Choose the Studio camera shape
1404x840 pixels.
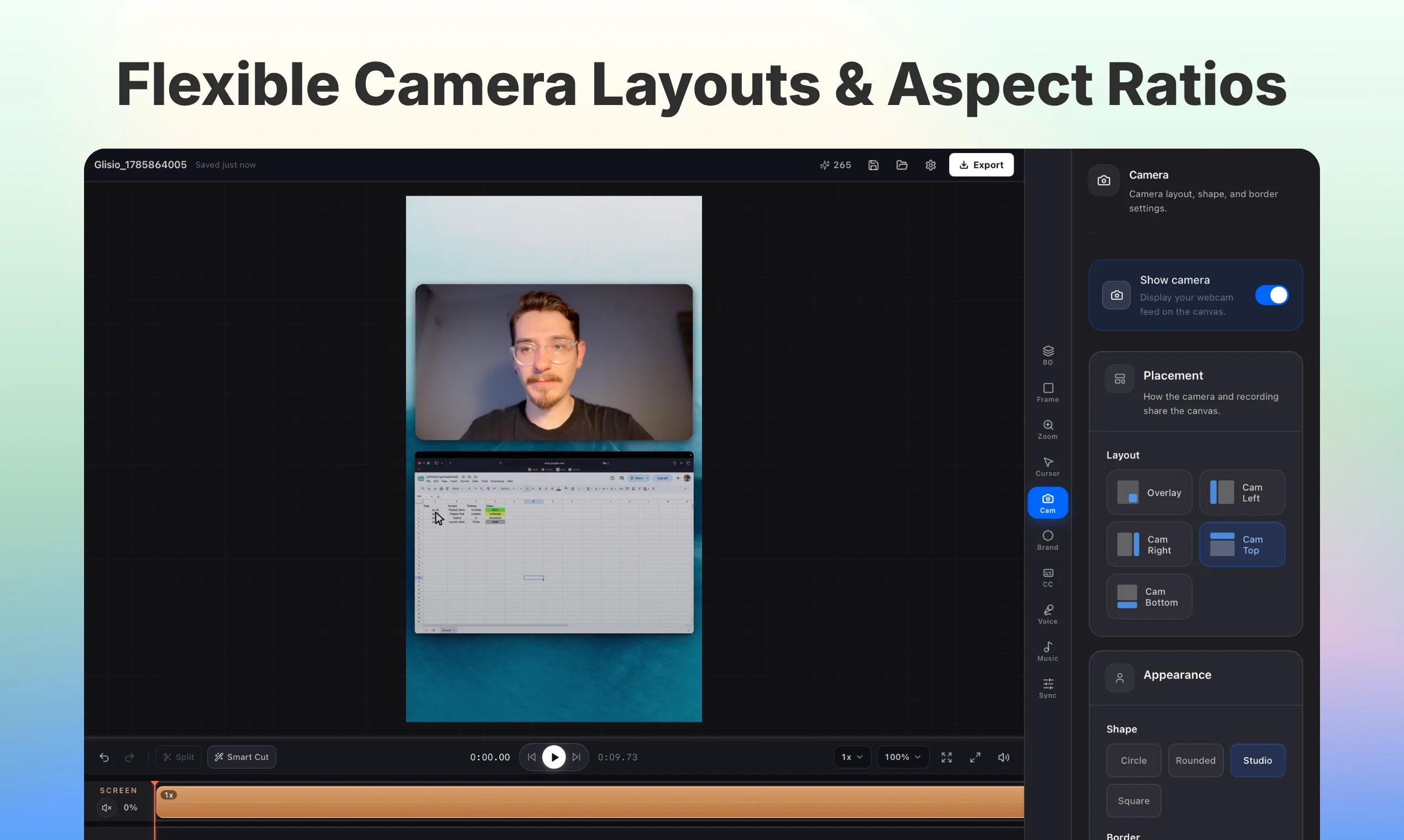pyautogui.click(x=1257, y=760)
